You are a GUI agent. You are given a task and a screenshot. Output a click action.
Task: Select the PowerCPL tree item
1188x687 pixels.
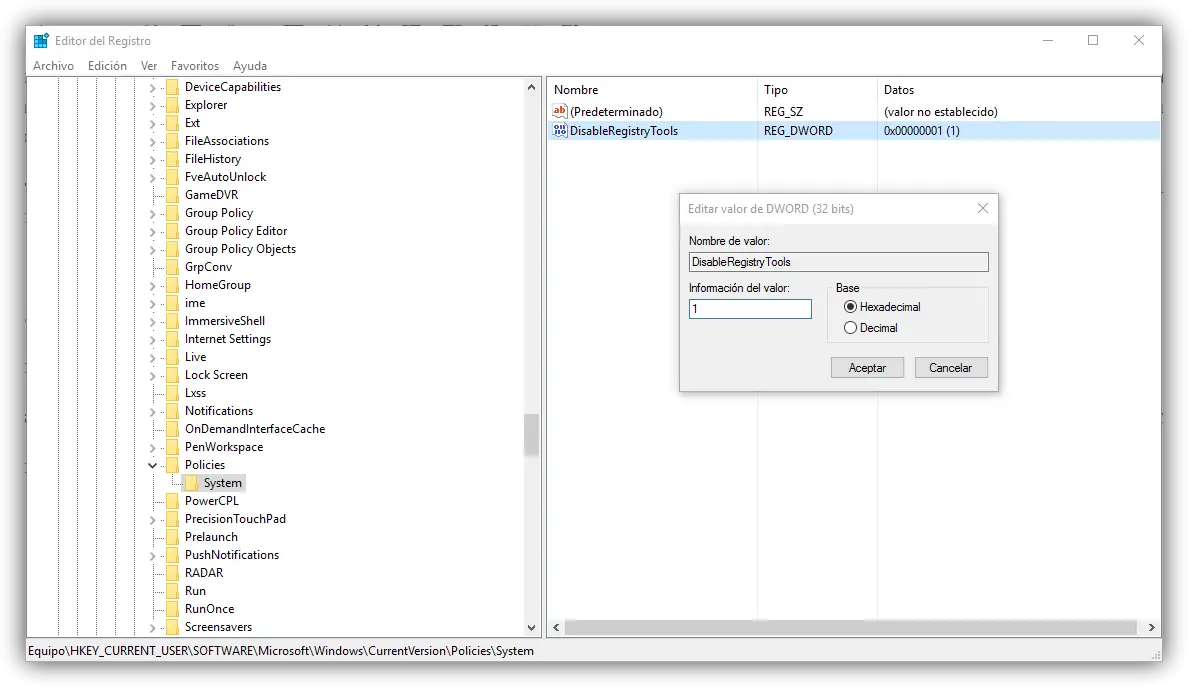[x=211, y=501]
